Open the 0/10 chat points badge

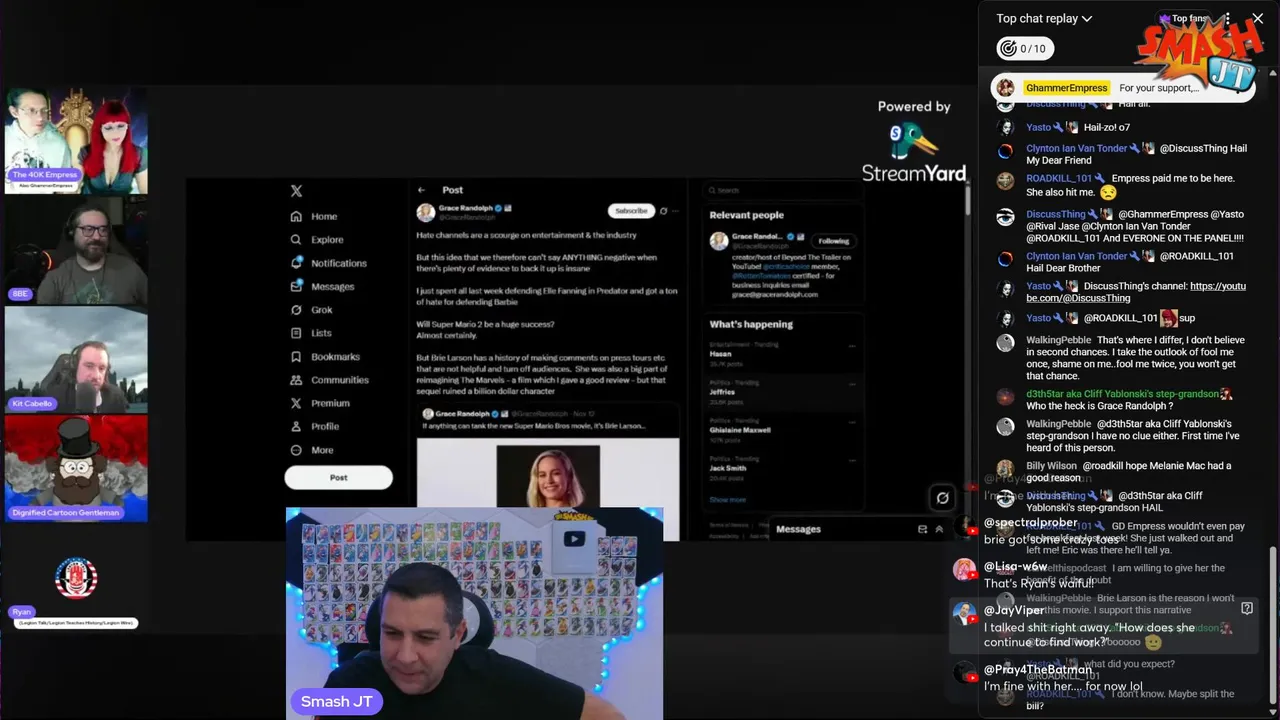point(1026,48)
